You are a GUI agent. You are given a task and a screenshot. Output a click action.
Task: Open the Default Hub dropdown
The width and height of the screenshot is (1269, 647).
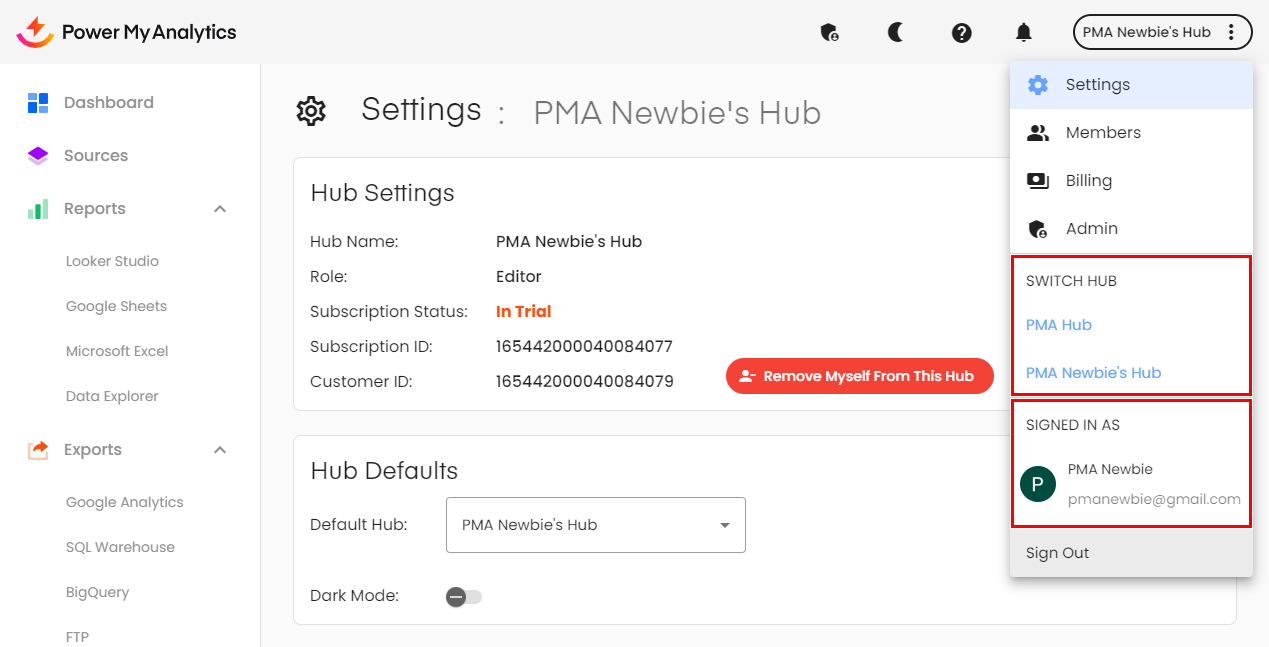595,525
